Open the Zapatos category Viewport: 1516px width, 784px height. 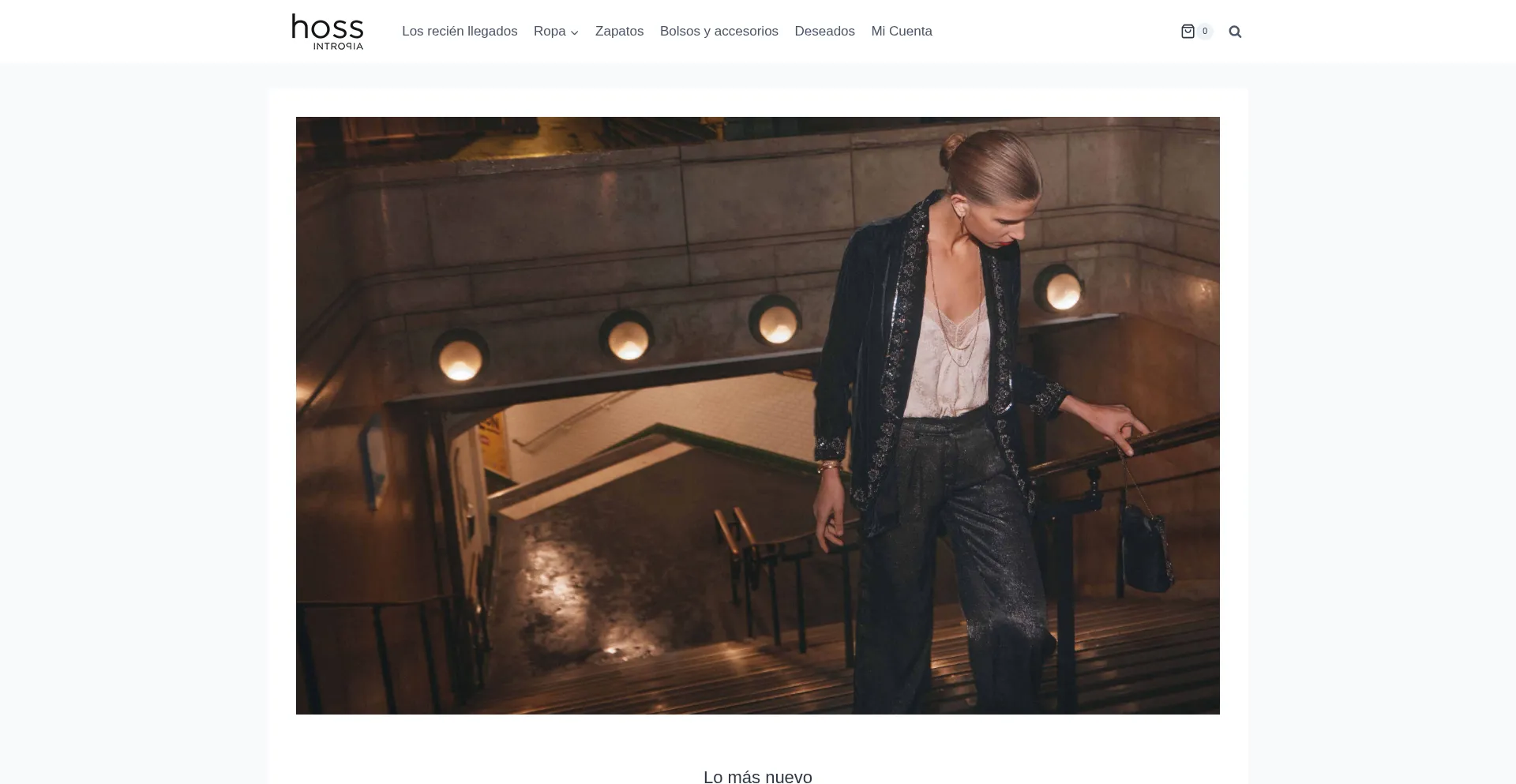(x=619, y=32)
